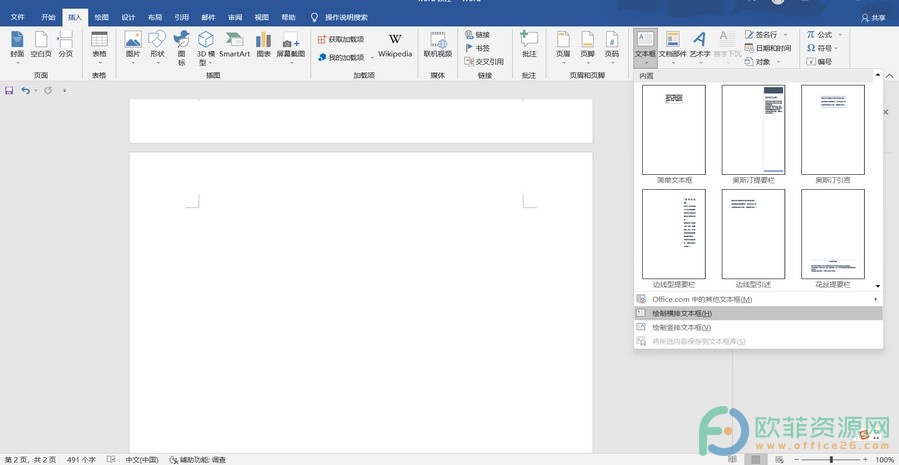Screen dimensions: 899x465
Task: Insert Date and Time (日期和时间)
Action: tap(768, 48)
